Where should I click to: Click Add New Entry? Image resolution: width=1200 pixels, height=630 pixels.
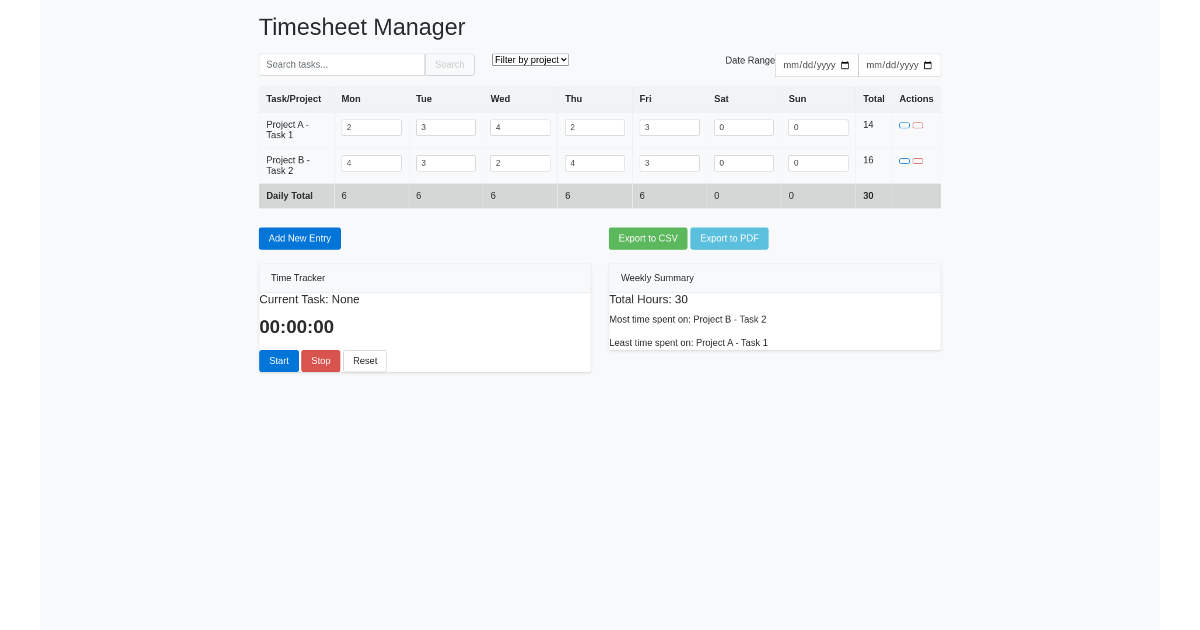click(299, 238)
